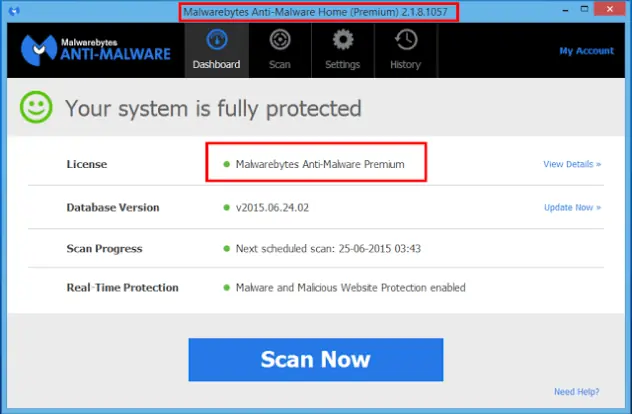Screen dimensions: 632x414
Task: Maximize the Malwarebytes window
Action: click(584, 9)
